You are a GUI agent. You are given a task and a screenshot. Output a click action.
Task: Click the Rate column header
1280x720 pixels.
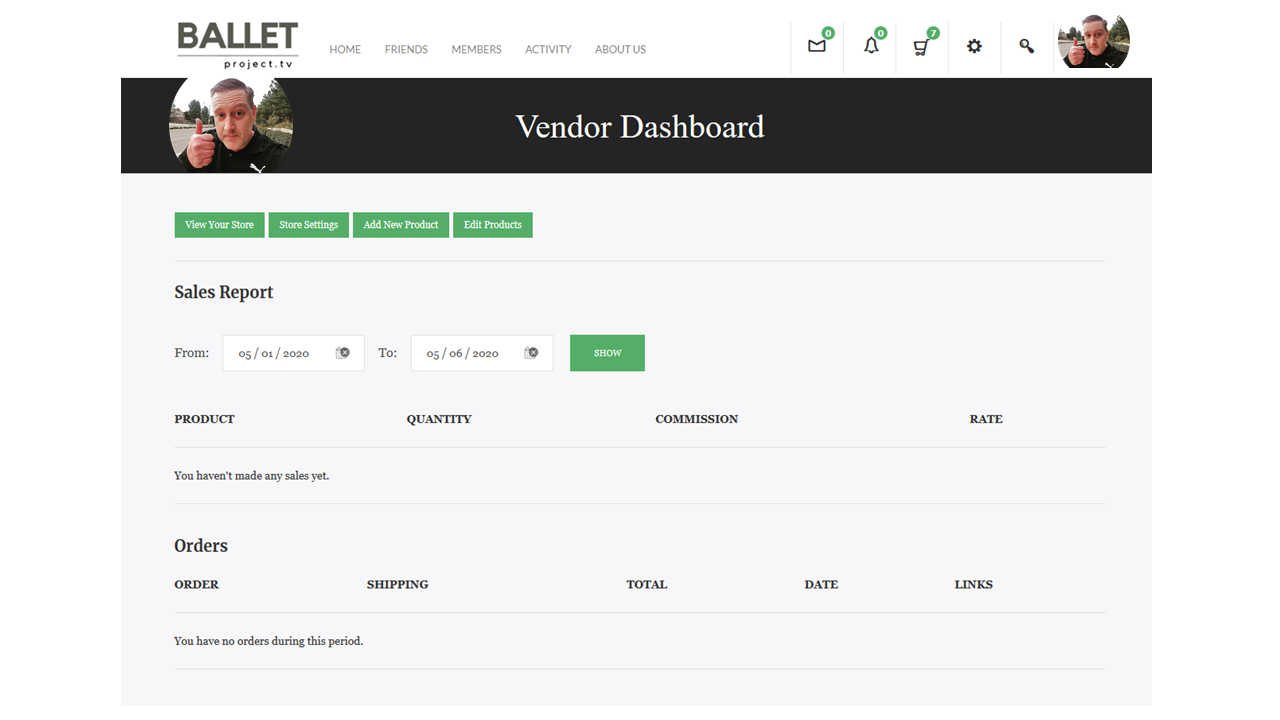986,419
